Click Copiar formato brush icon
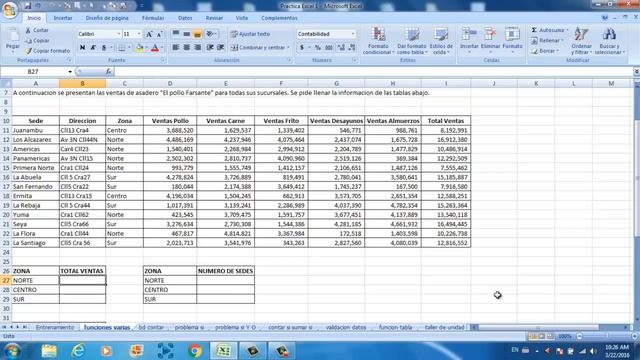The width and height of the screenshot is (640, 360). (28, 51)
